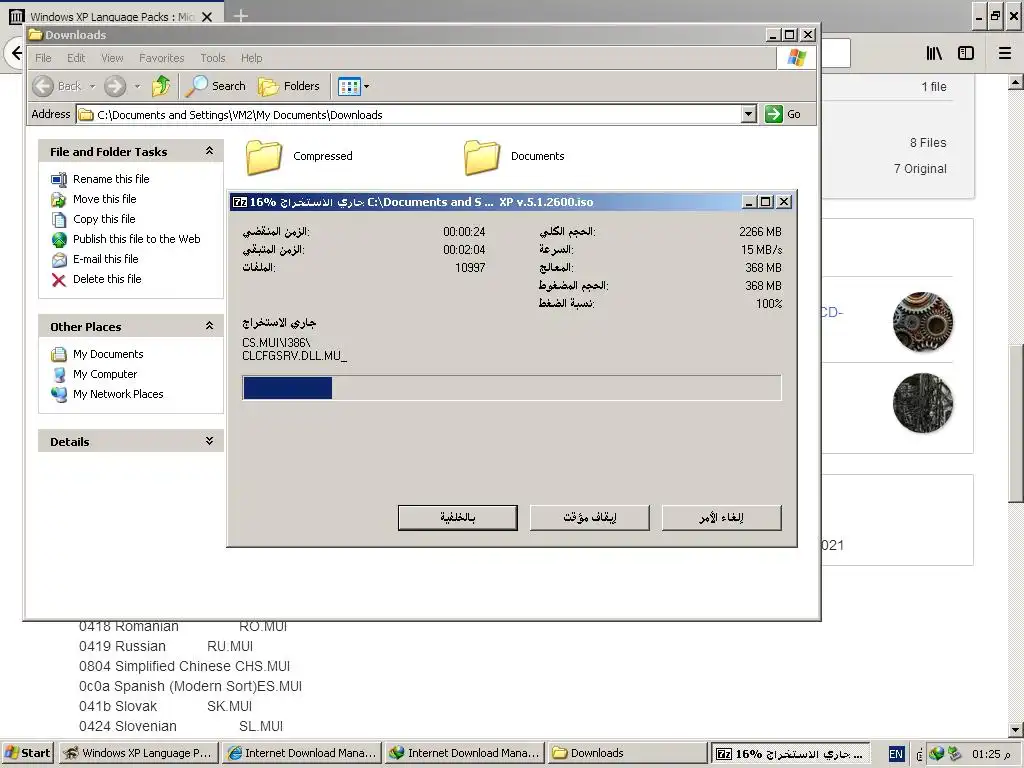Select the Documents folder icon
This screenshot has height=768, width=1024.
[482, 157]
